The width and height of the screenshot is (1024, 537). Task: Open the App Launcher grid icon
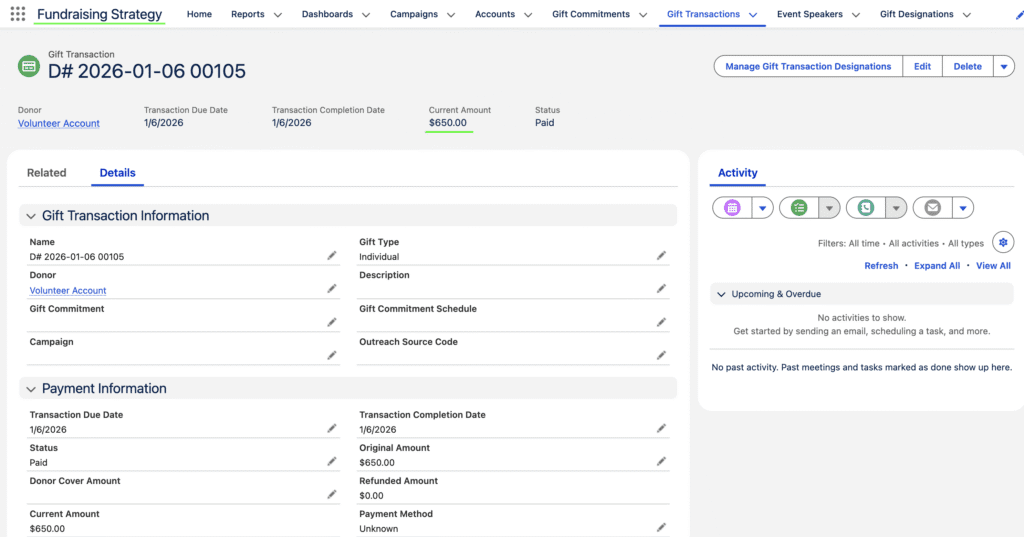[17, 15]
